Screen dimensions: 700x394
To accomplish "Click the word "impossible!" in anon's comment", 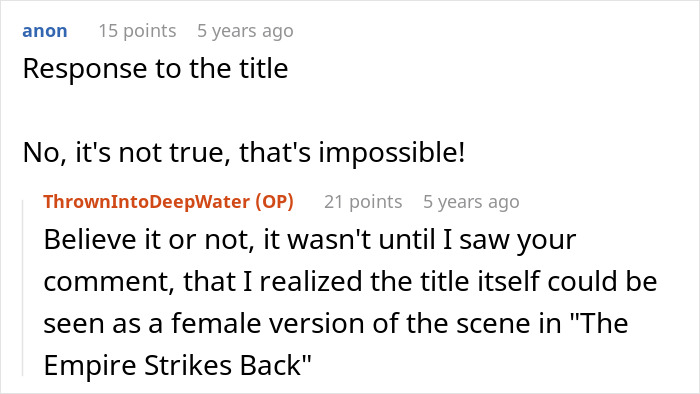I will point(392,153).
